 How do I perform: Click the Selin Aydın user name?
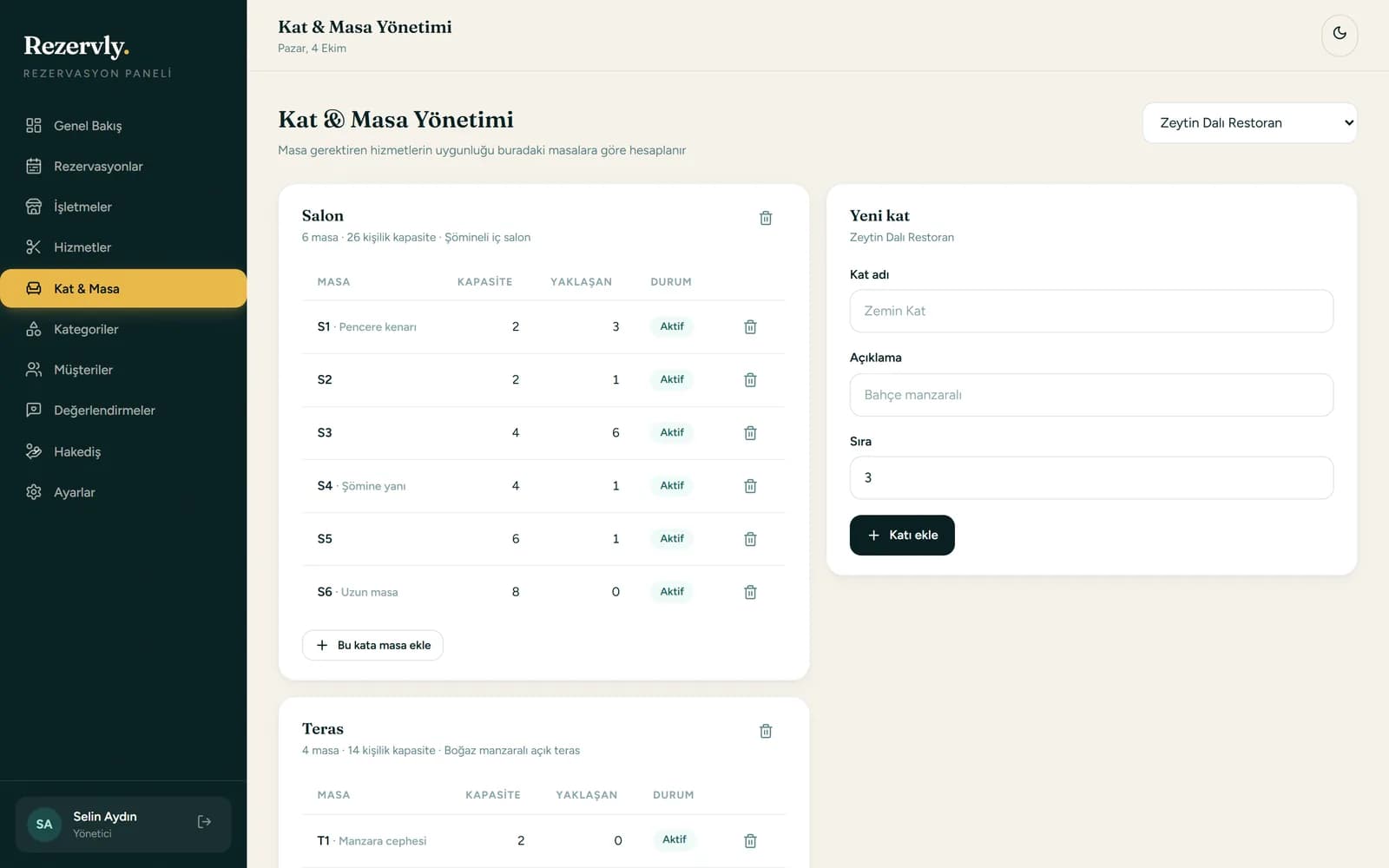105,817
